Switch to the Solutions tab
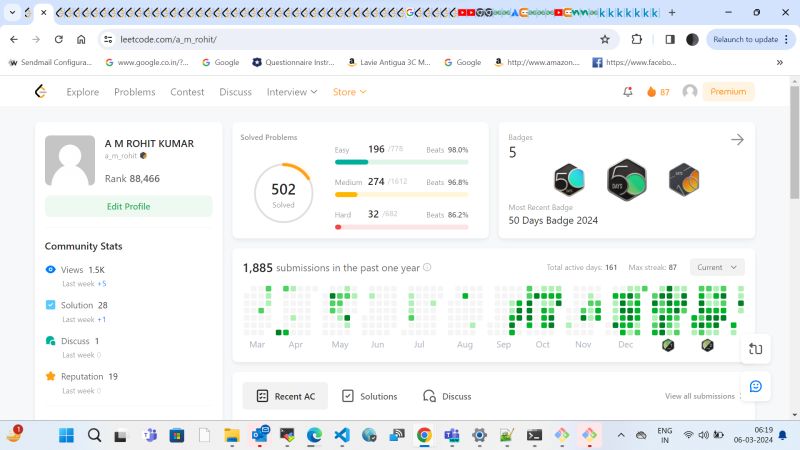The image size is (800, 450). [x=369, y=396]
